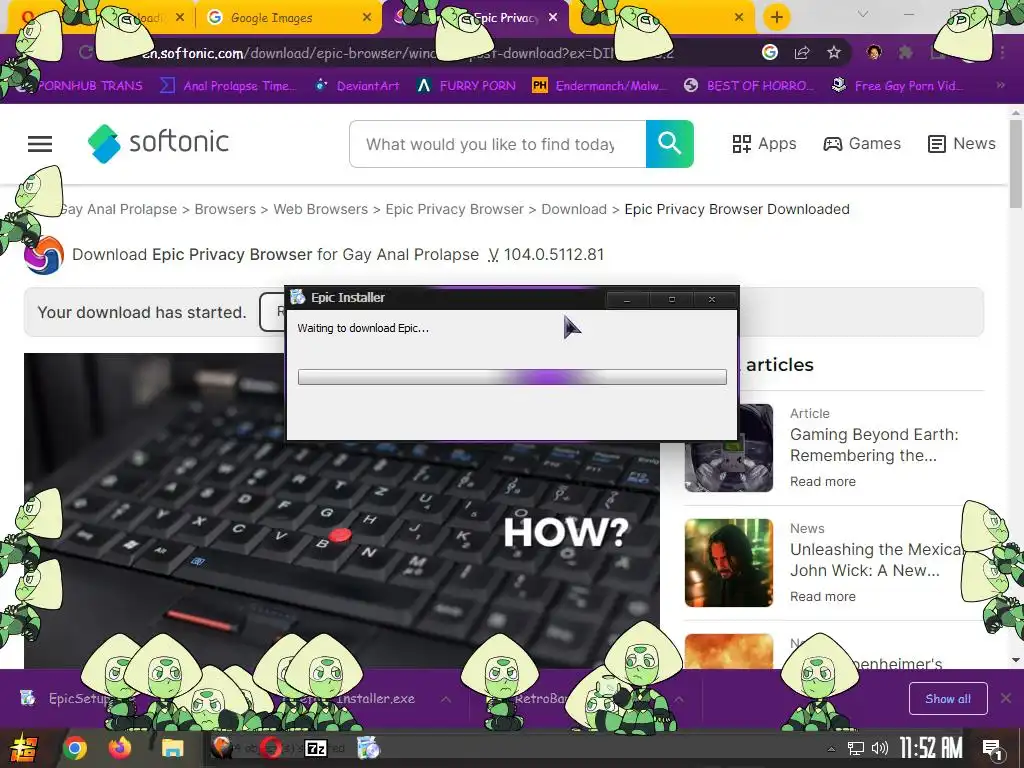This screenshot has width=1024, height=768.
Task: Expand options for the RetroBa download item
Action: click(679, 699)
